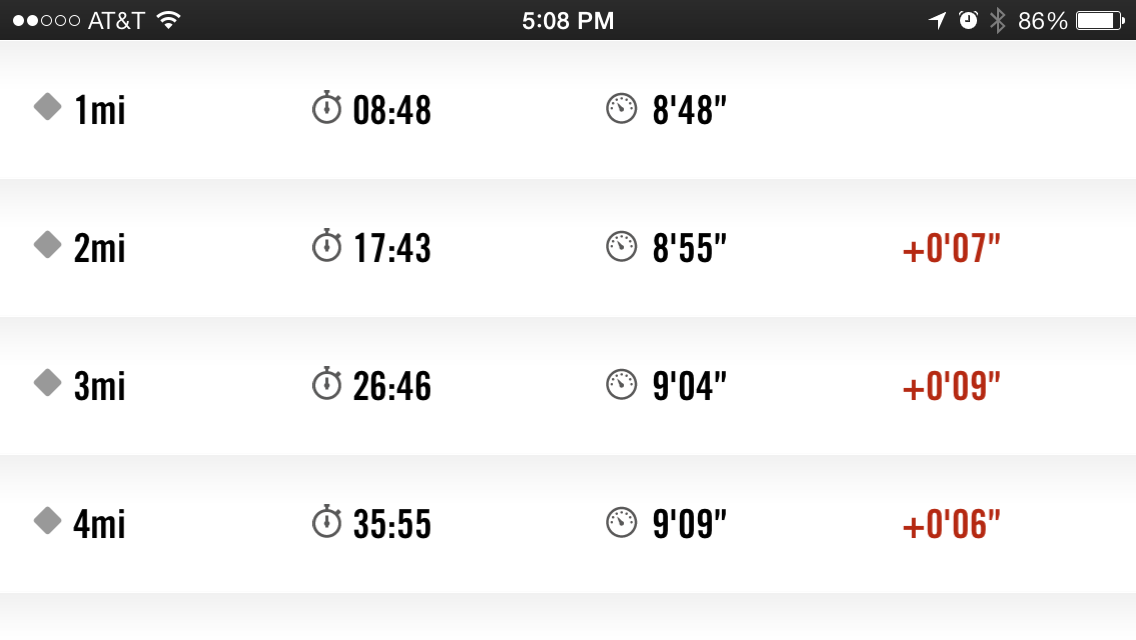Tap the +0'09" pace difference
This screenshot has height=640, width=1136.
click(951, 387)
